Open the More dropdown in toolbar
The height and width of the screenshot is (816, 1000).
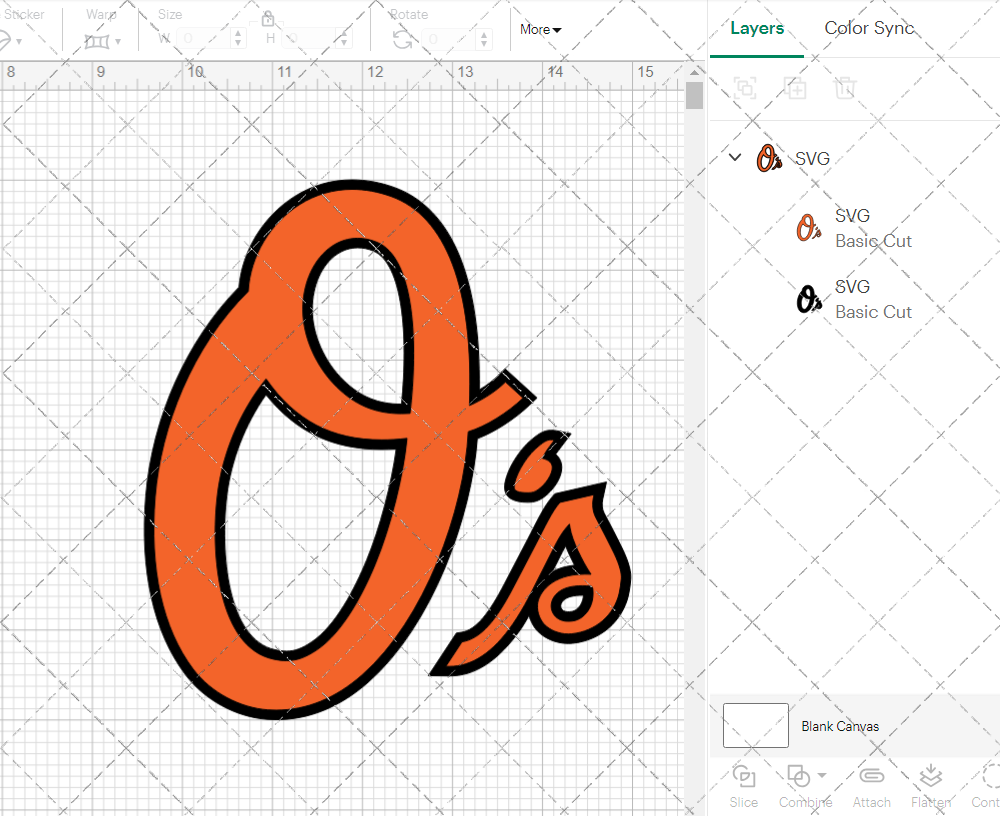point(540,29)
